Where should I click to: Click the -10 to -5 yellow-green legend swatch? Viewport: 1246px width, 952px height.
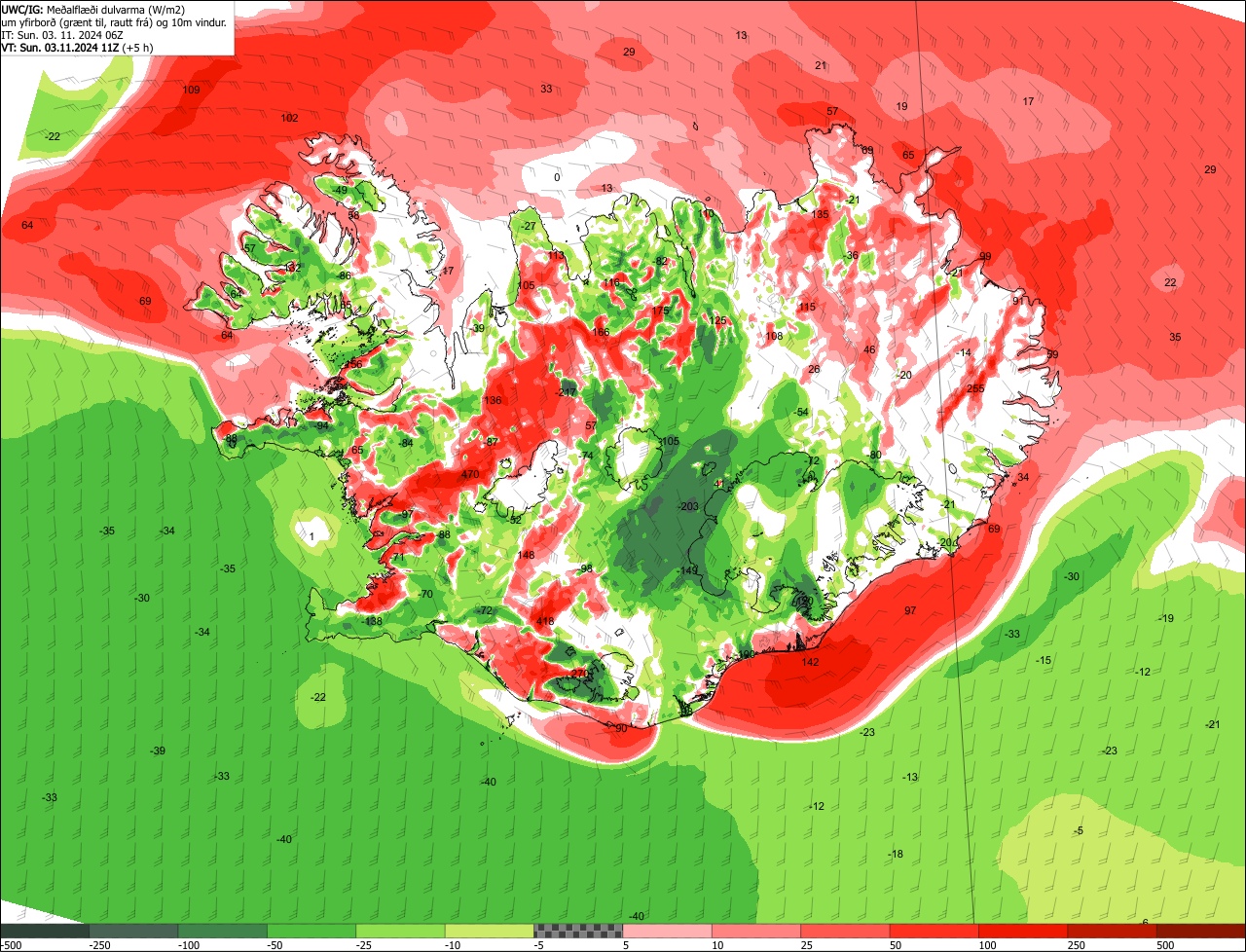490,931
